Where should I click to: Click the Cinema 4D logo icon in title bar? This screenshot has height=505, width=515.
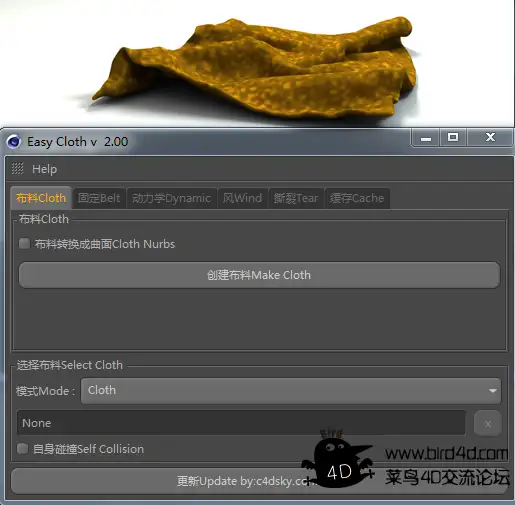pyautogui.click(x=14, y=142)
